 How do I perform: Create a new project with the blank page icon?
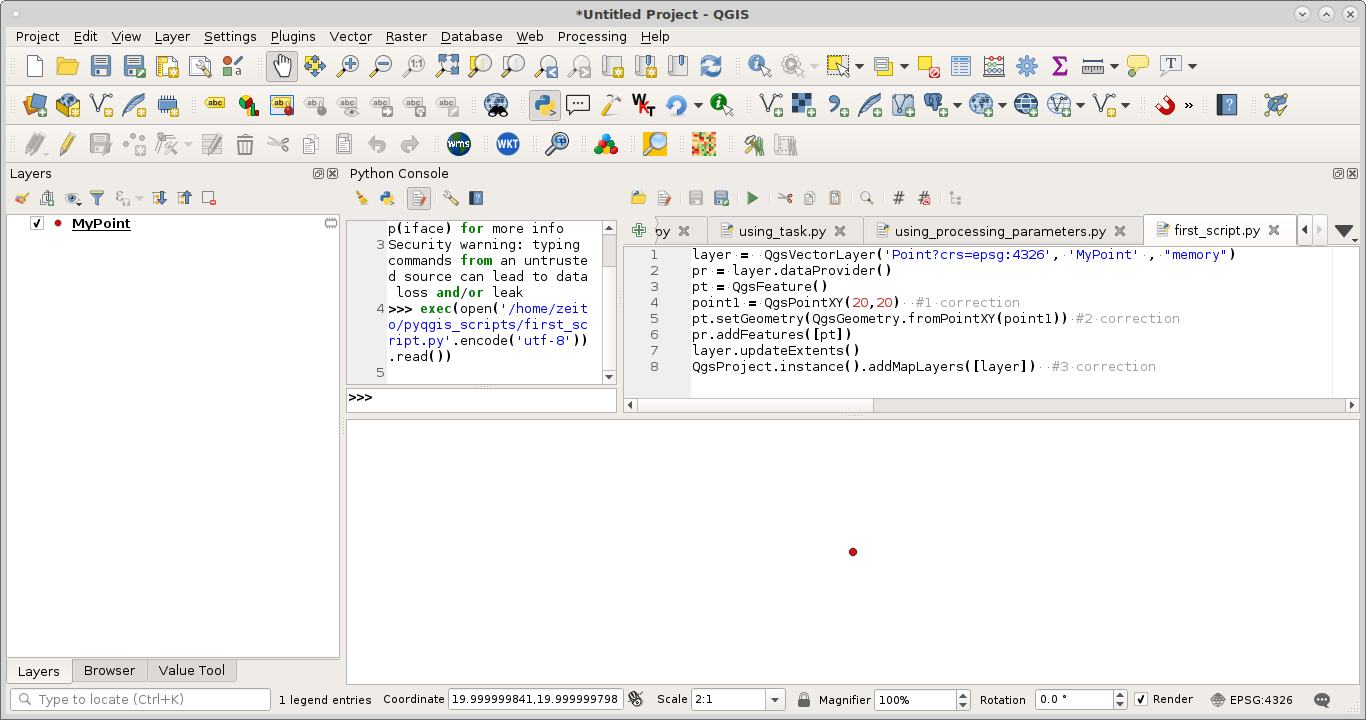[x=35, y=66]
